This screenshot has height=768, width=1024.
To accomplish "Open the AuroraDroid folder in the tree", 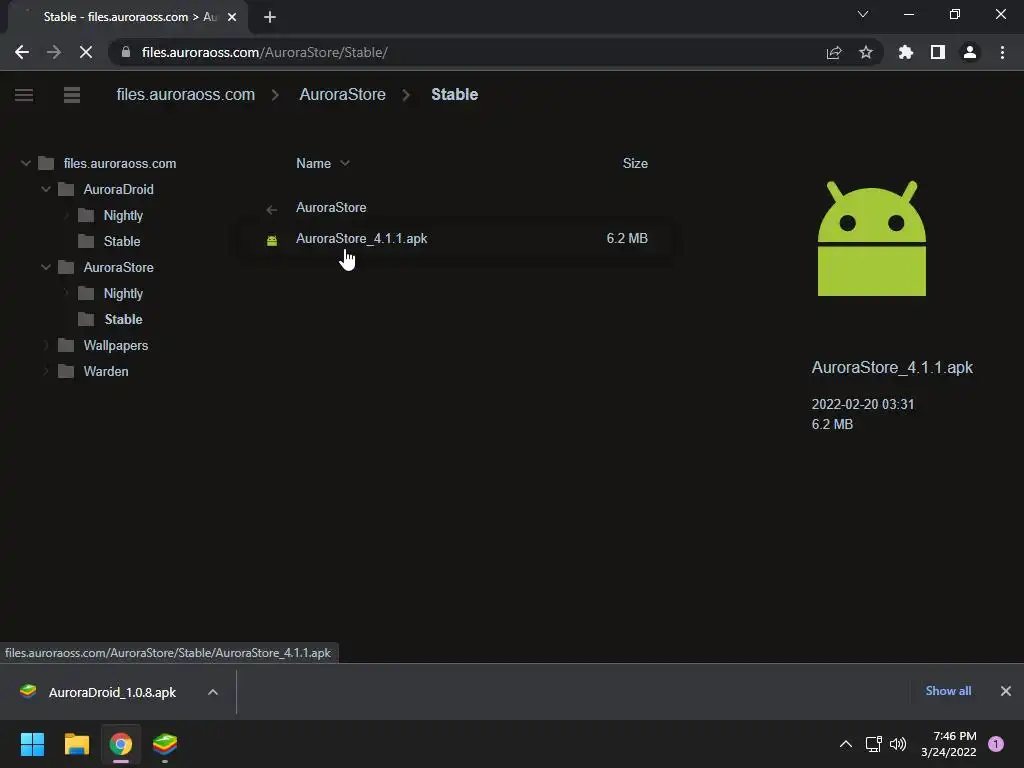I will [118, 189].
